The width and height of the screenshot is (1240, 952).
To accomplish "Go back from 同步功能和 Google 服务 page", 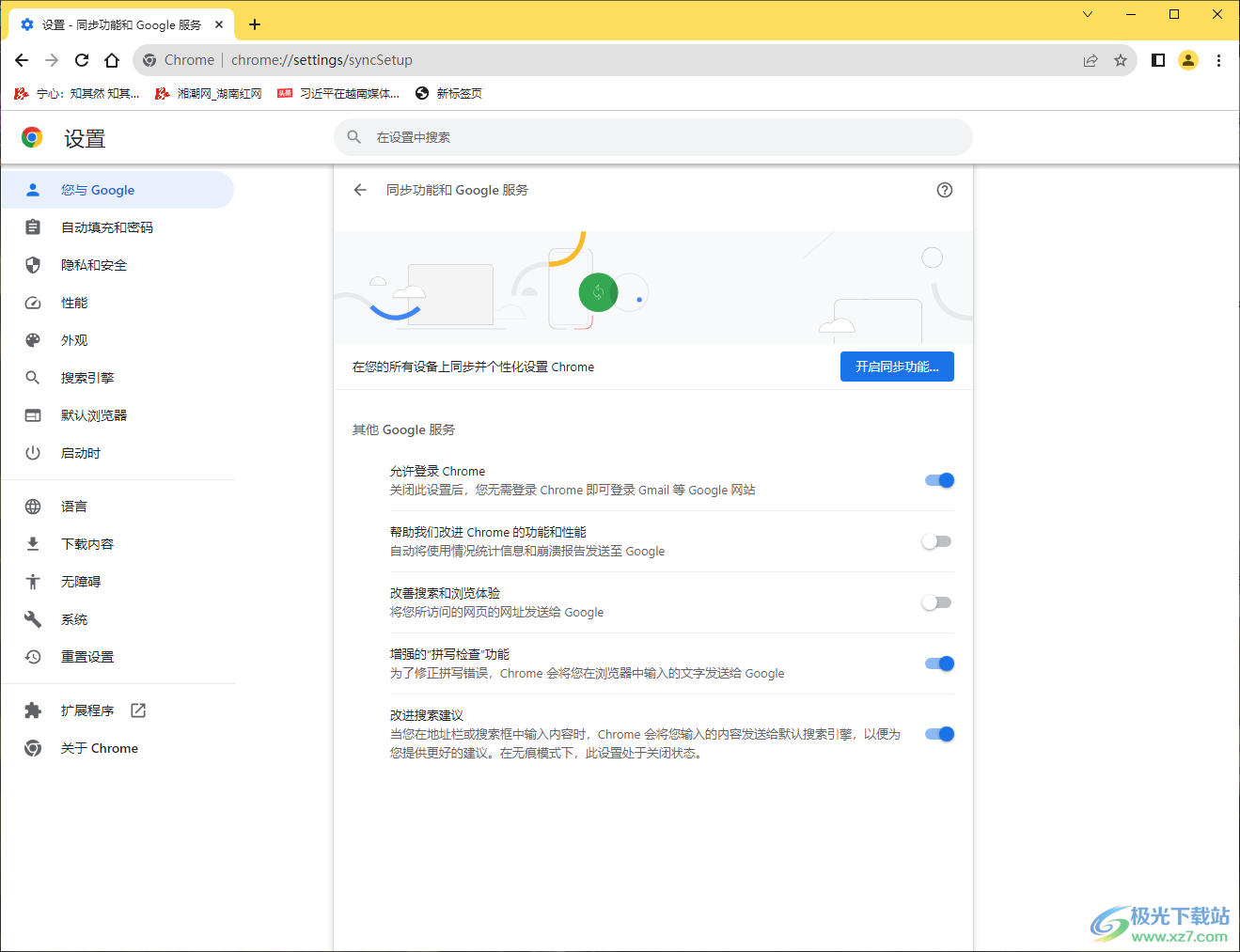I will 360,190.
